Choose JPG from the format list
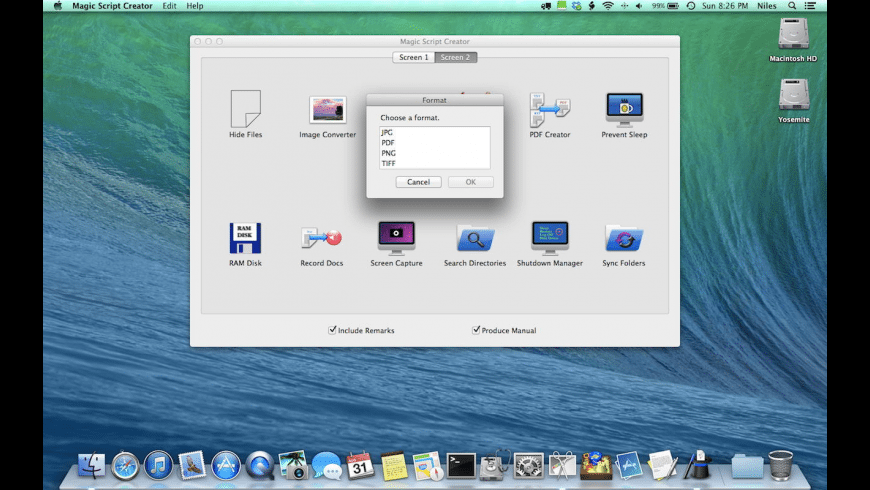This screenshot has height=490, width=870. click(387, 133)
